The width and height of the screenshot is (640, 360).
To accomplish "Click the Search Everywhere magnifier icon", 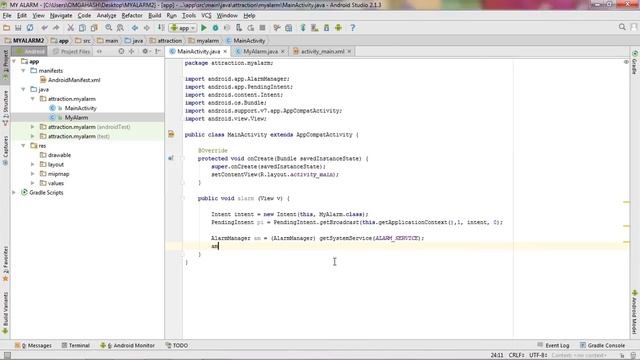I will pyautogui.click(x=622, y=27).
